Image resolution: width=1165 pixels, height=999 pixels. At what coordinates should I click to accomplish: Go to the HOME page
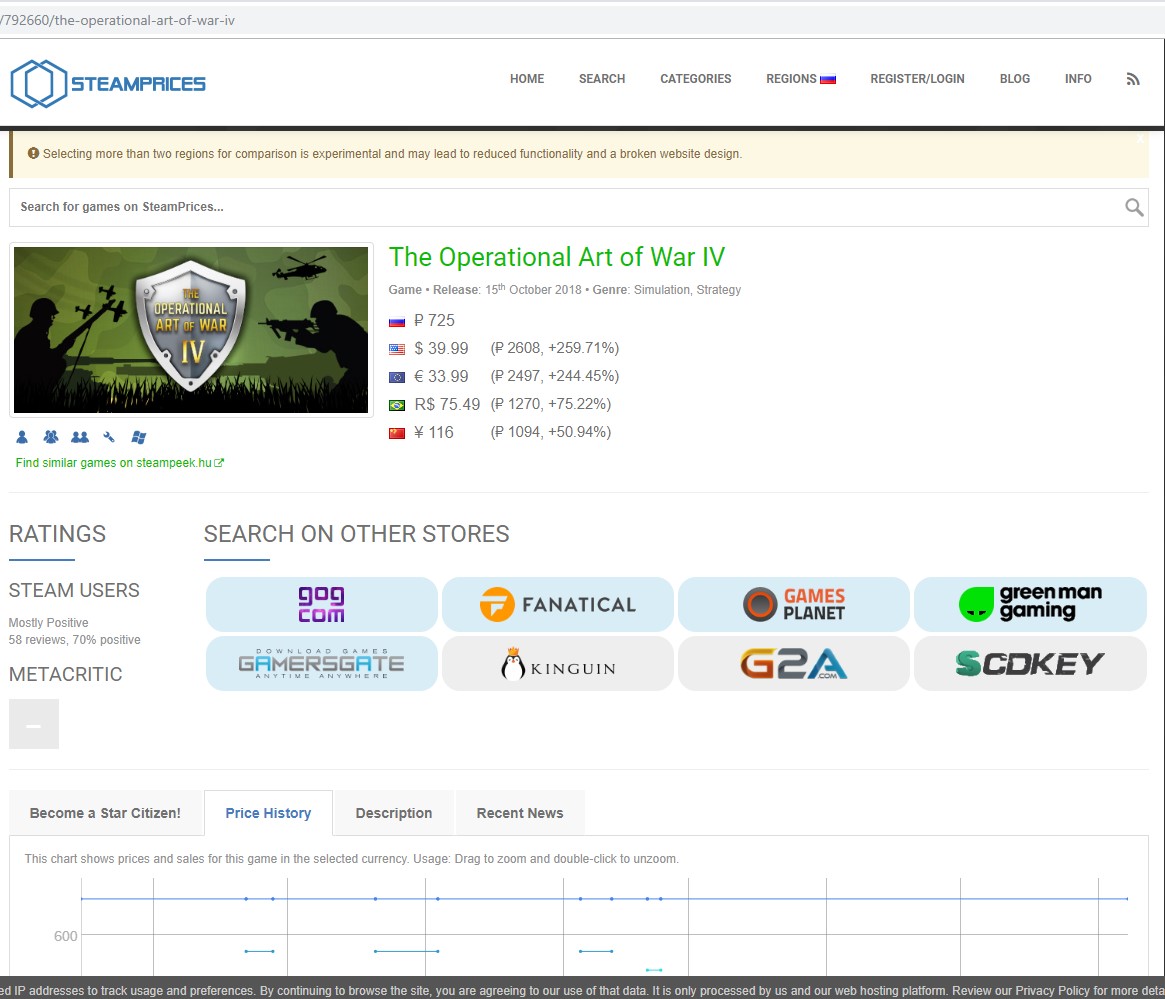click(x=527, y=79)
